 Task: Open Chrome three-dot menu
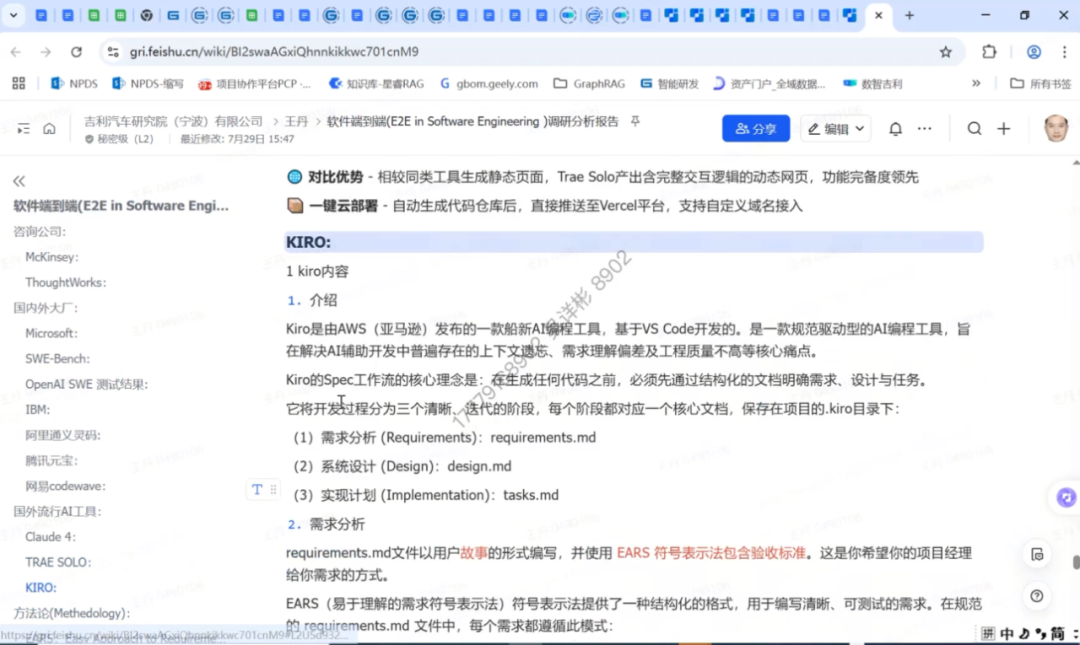[1064, 52]
